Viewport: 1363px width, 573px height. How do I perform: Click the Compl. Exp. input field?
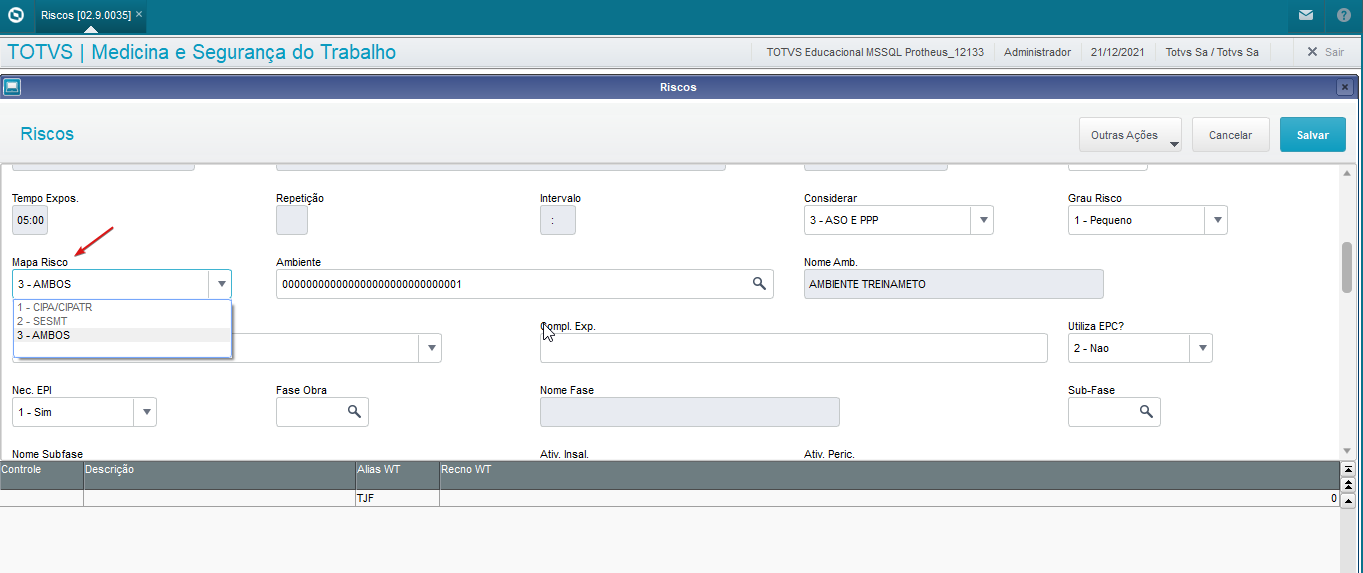[794, 348]
